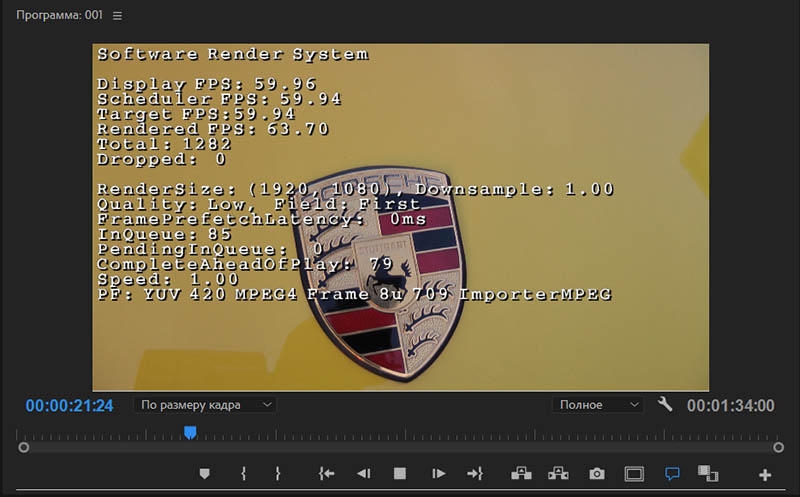The width and height of the screenshot is (800, 497).
Task: Step back one frame
Action: pos(363,474)
